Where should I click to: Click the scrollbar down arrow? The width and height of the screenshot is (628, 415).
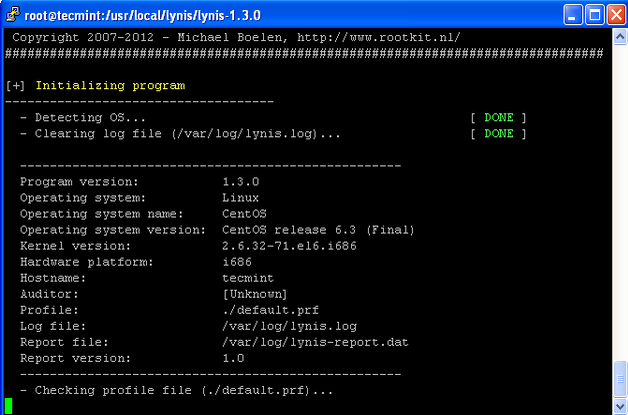(620, 405)
